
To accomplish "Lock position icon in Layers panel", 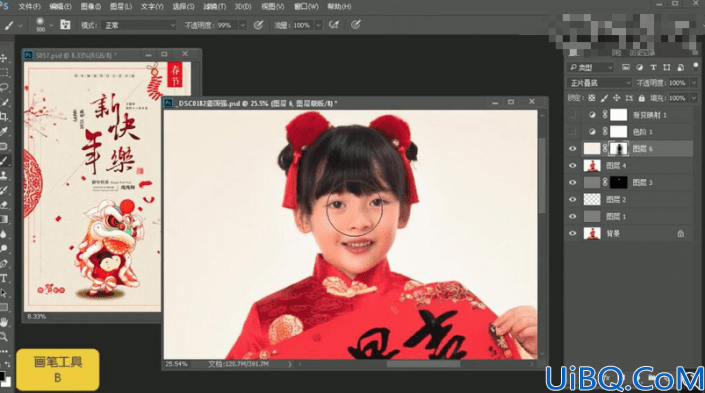I will click(616, 98).
